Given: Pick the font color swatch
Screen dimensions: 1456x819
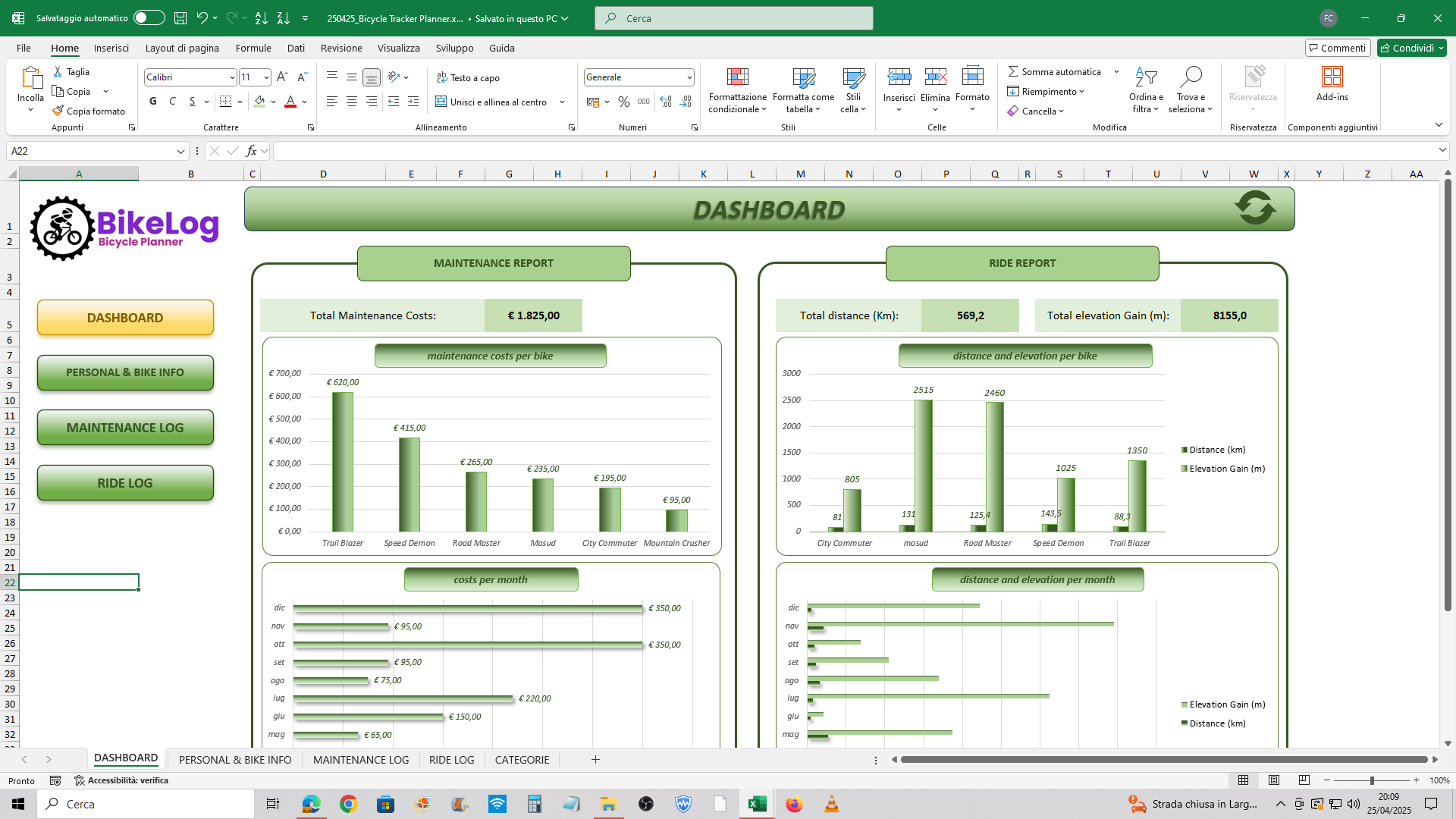Looking at the screenshot, I should pos(290,102).
